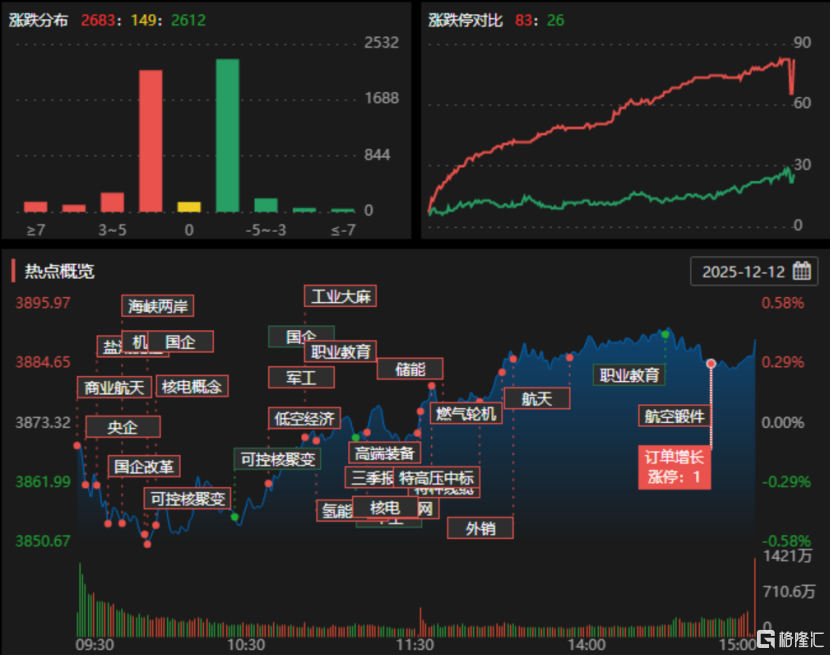This screenshot has width=831, height=656.
Task: Click the 航天 timeline marker label
Action: (536, 398)
